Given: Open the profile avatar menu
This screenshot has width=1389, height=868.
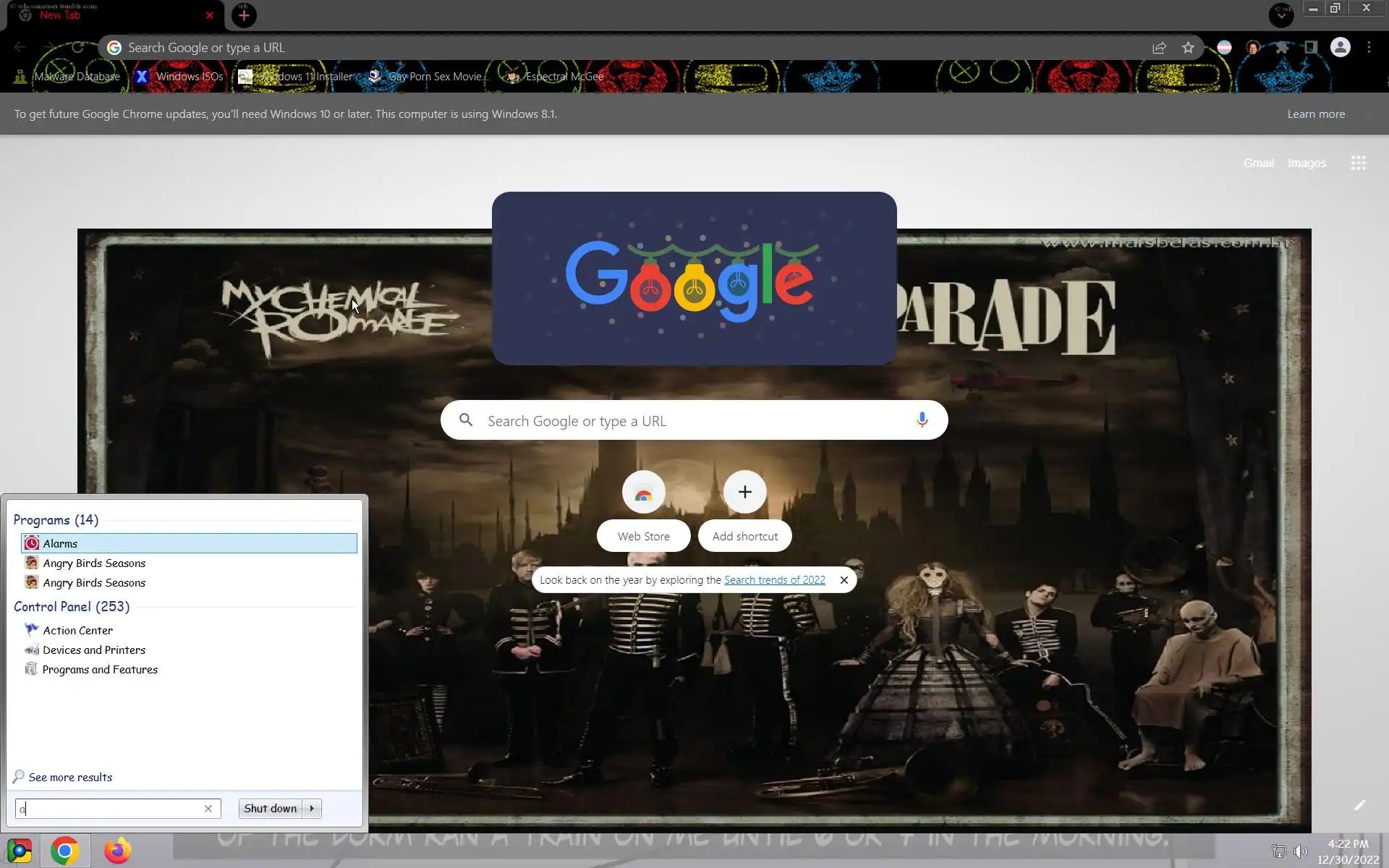Looking at the screenshot, I should tap(1340, 48).
